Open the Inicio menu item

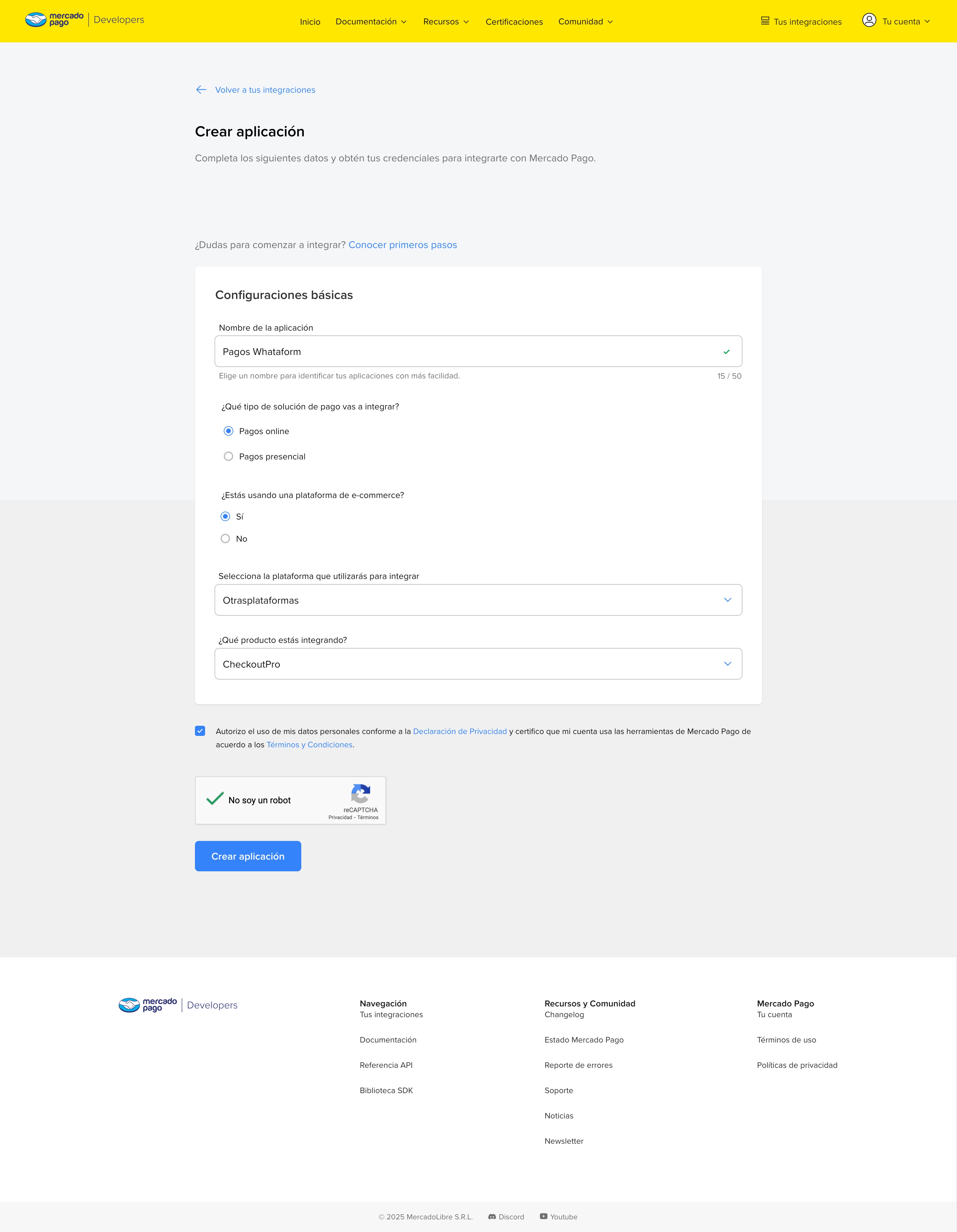[310, 22]
